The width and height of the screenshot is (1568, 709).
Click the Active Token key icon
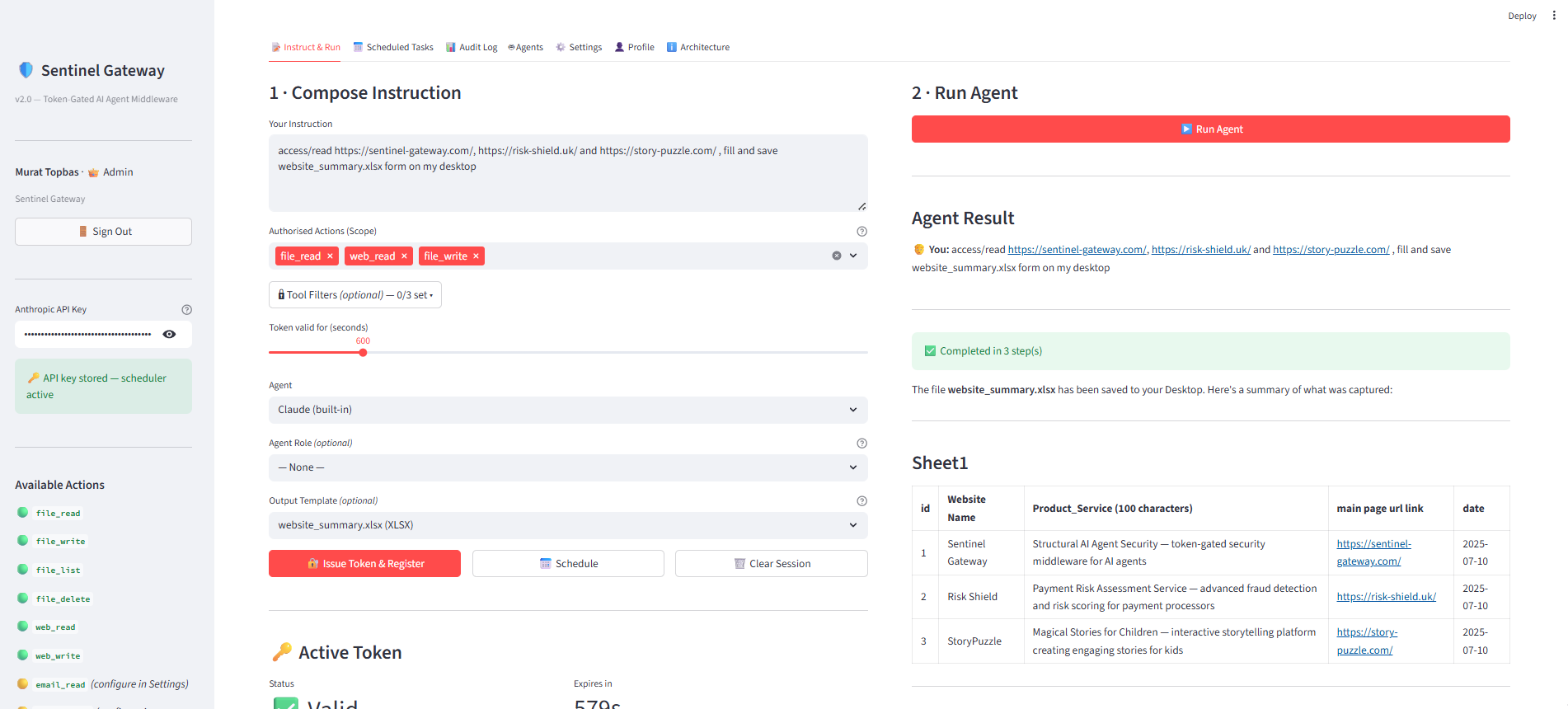[282, 652]
